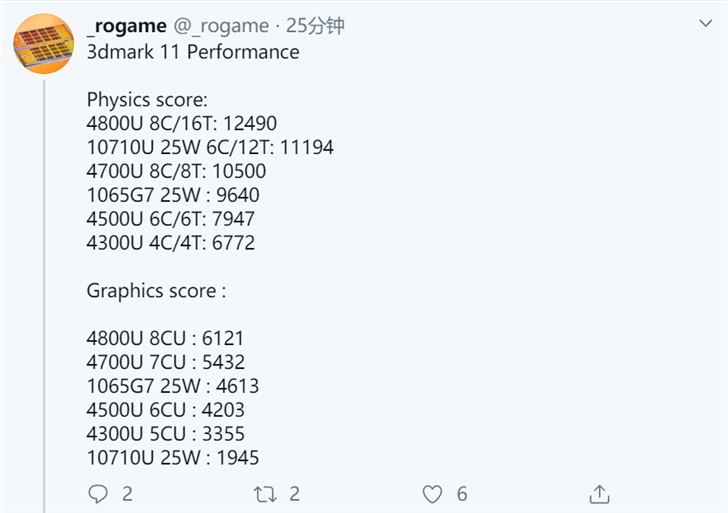Click the "3dmark 11 Performance" title line

pyautogui.click(x=193, y=52)
